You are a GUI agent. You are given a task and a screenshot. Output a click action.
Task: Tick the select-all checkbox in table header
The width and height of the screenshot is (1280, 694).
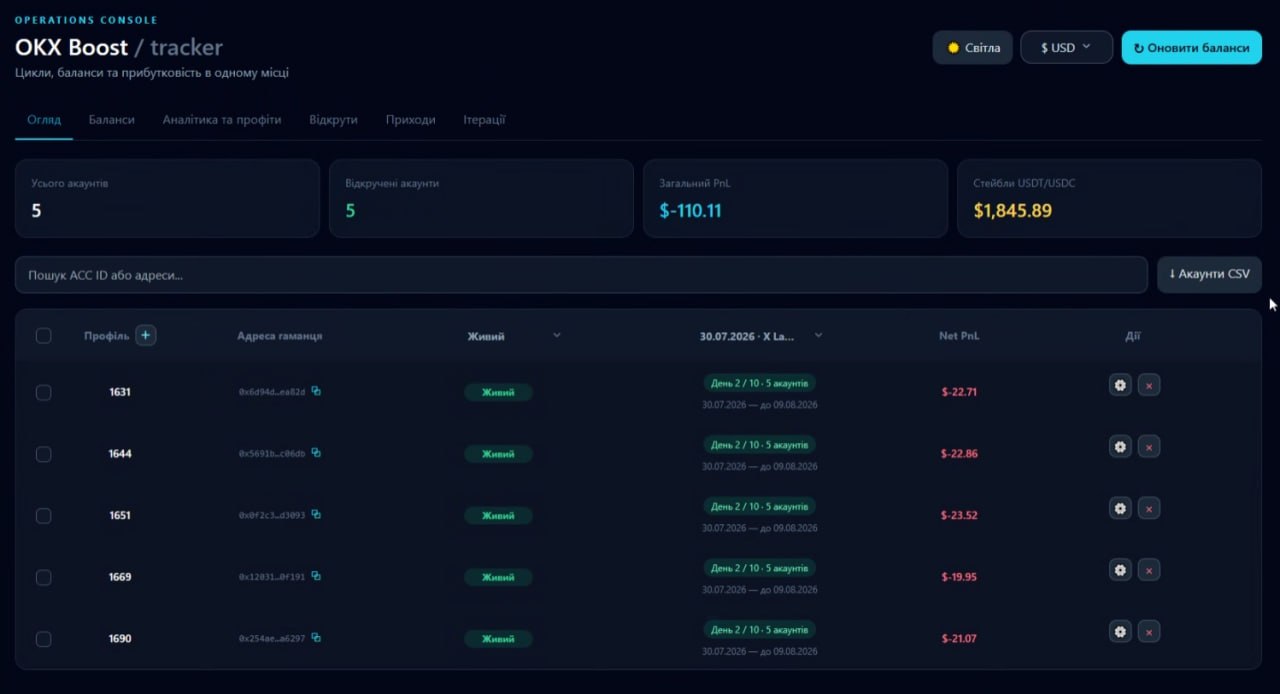[x=44, y=336]
